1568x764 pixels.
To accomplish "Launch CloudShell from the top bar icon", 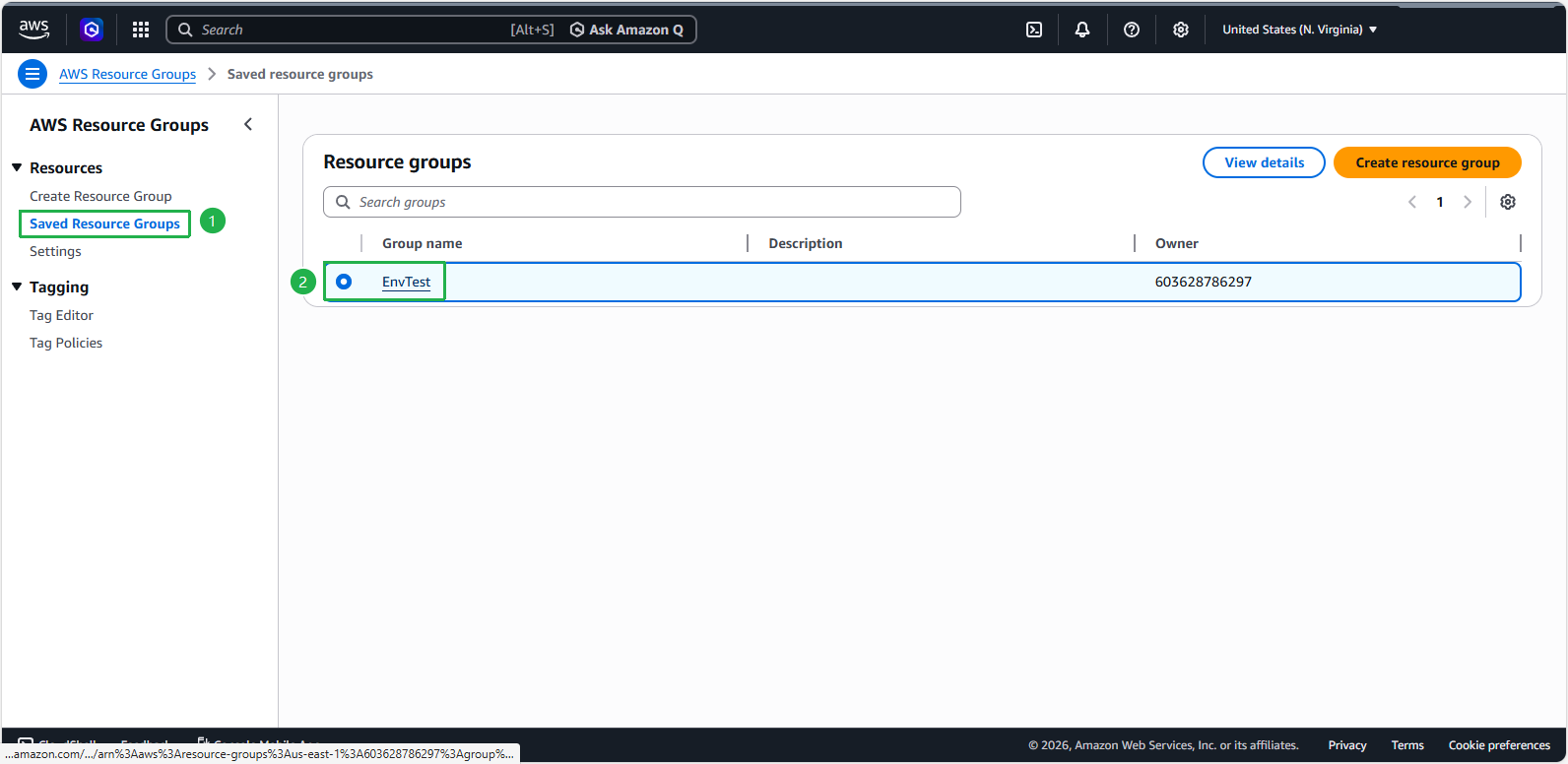I will 1034,30.
